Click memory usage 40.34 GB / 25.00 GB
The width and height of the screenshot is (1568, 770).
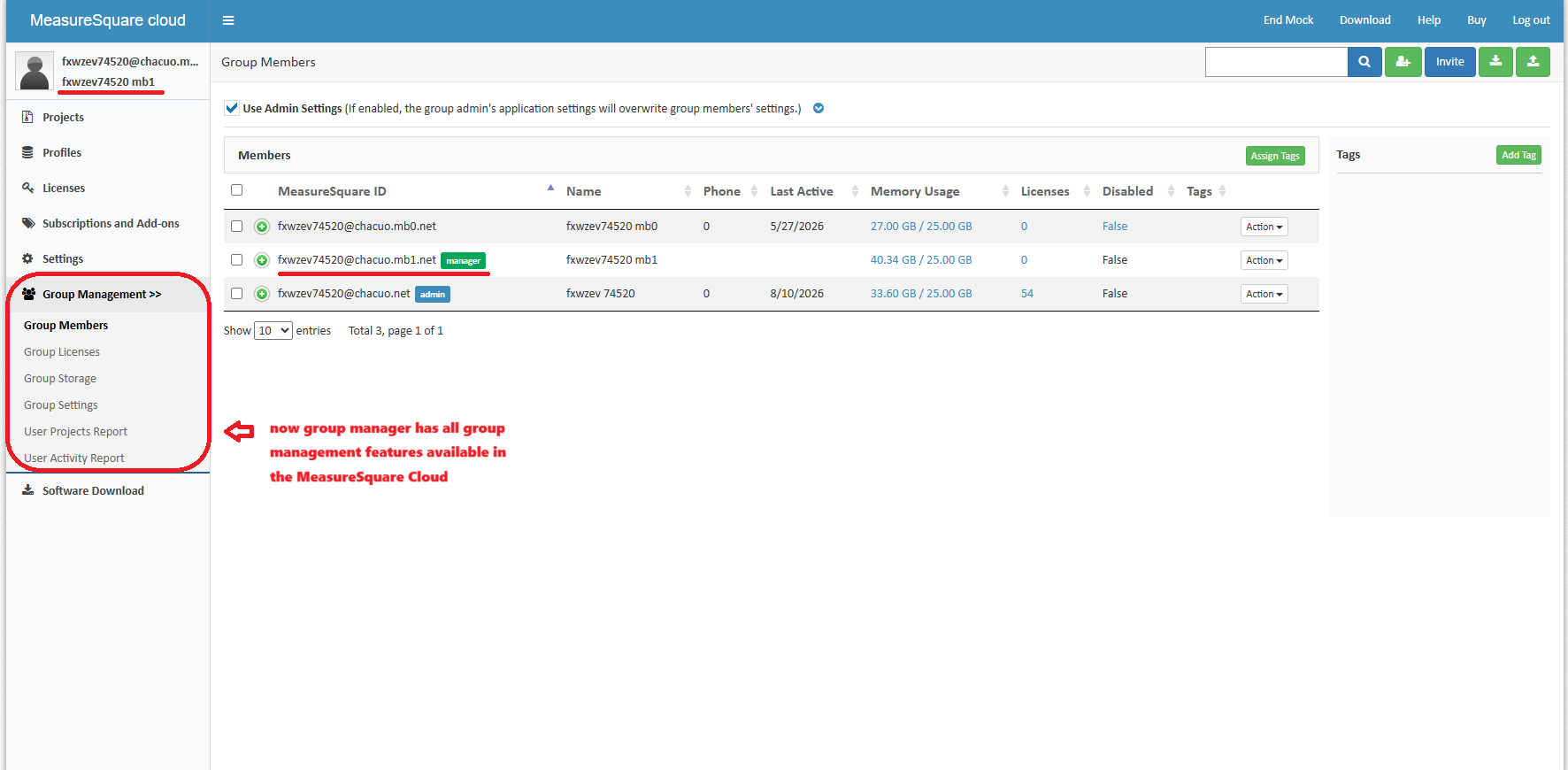(921, 260)
